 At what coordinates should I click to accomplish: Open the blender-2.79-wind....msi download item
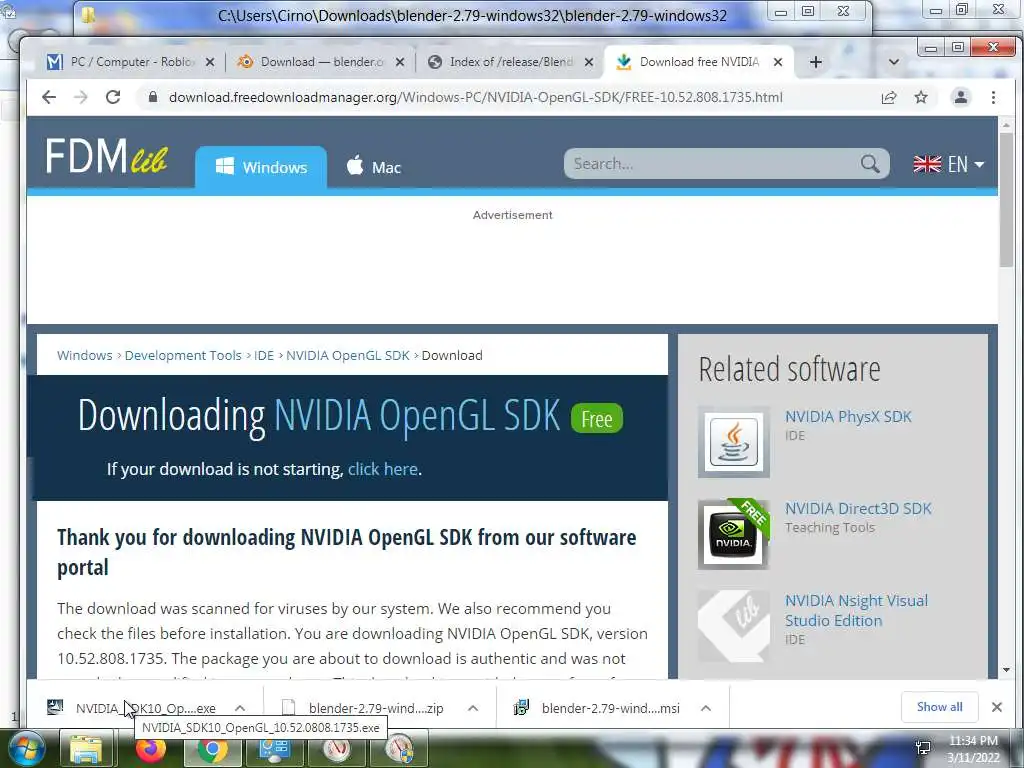598,708
